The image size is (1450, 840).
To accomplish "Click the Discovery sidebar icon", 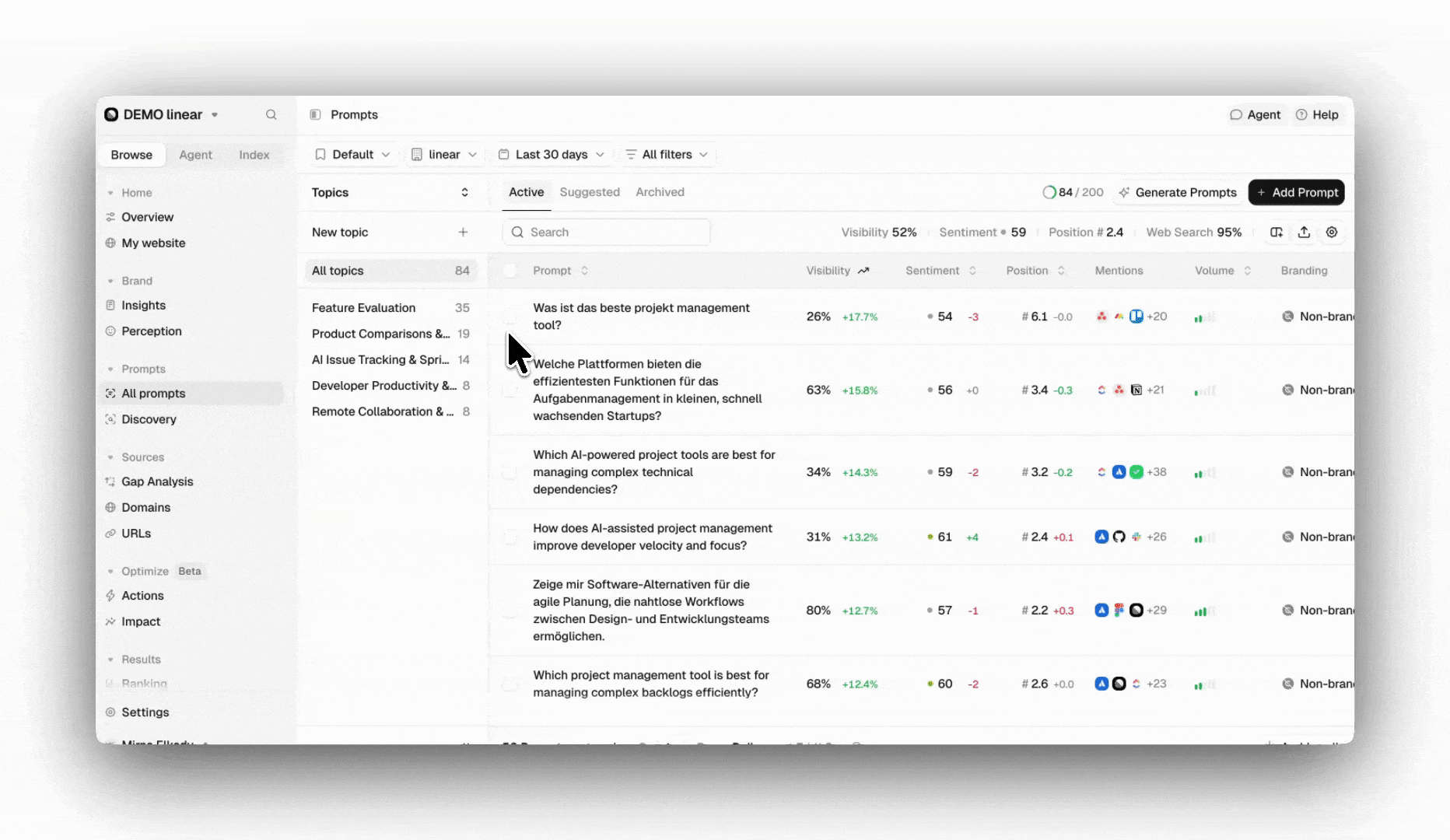I will point(110,419).
